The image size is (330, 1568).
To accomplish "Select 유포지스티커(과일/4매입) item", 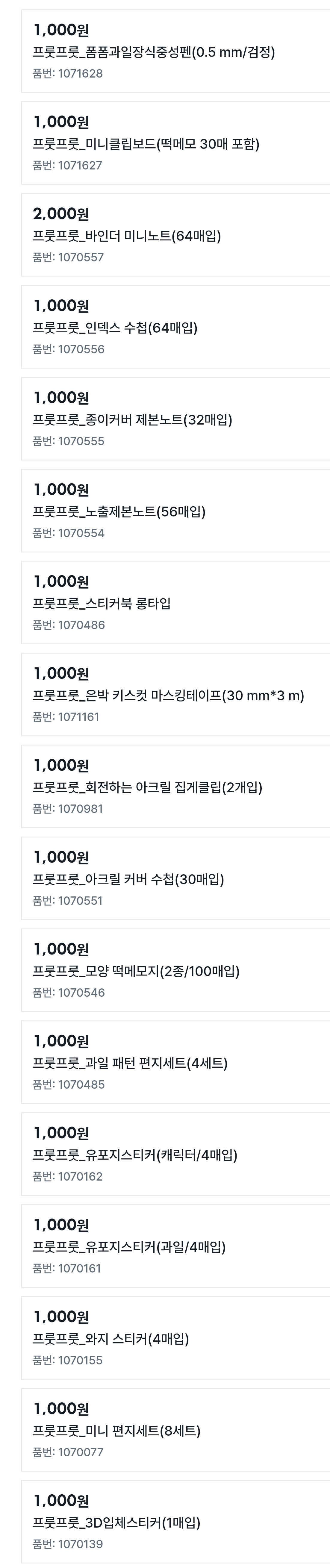I will tap(176, 1246).
